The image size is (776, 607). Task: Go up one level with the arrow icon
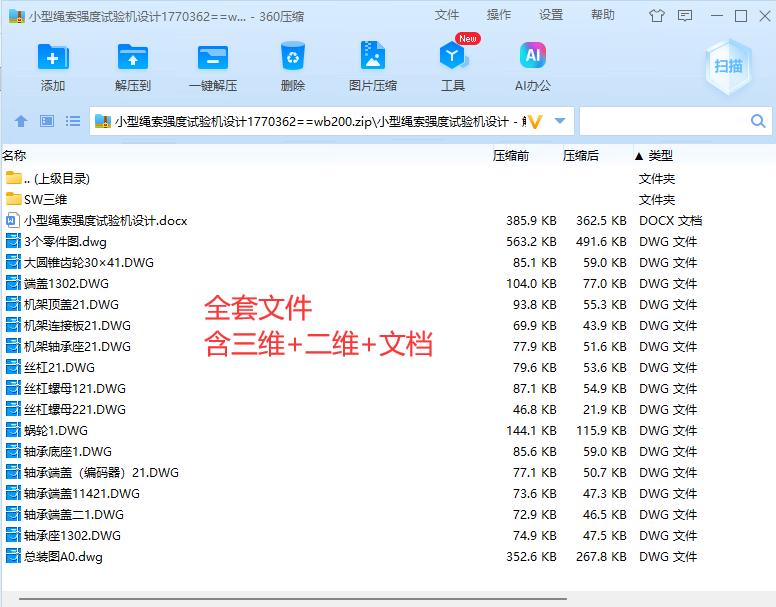[21, 121]
